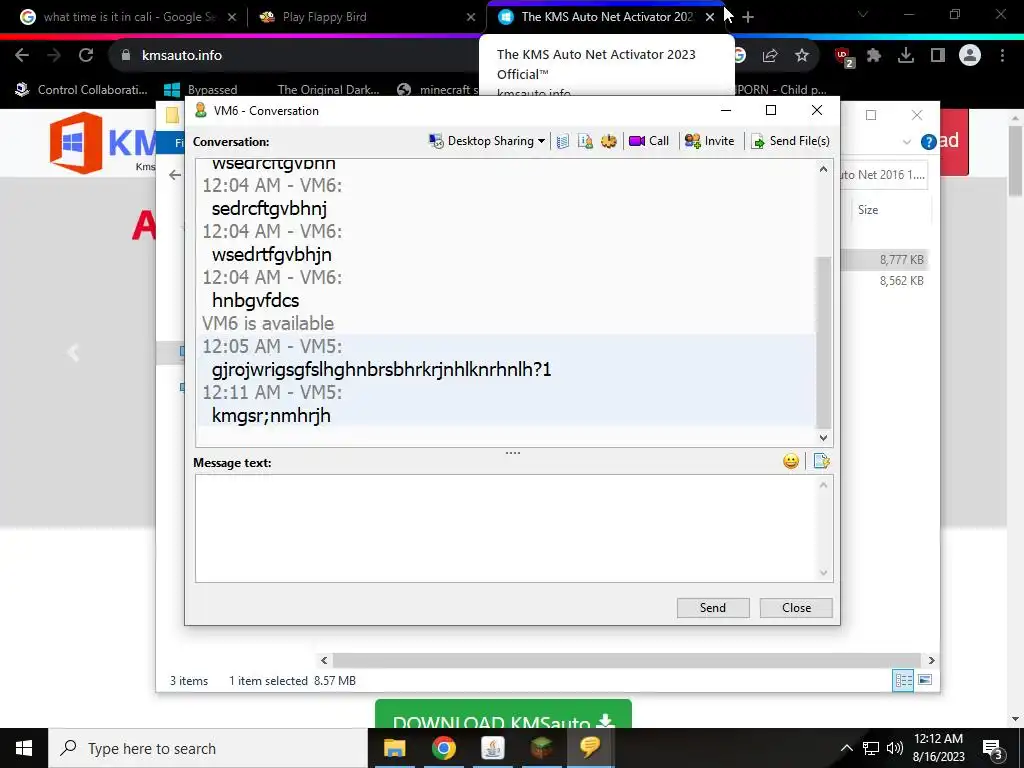The width and height of the screenshot is (1024, 768).
Task: Toggle Chrome side panel
Action: [x=938, y=56]
